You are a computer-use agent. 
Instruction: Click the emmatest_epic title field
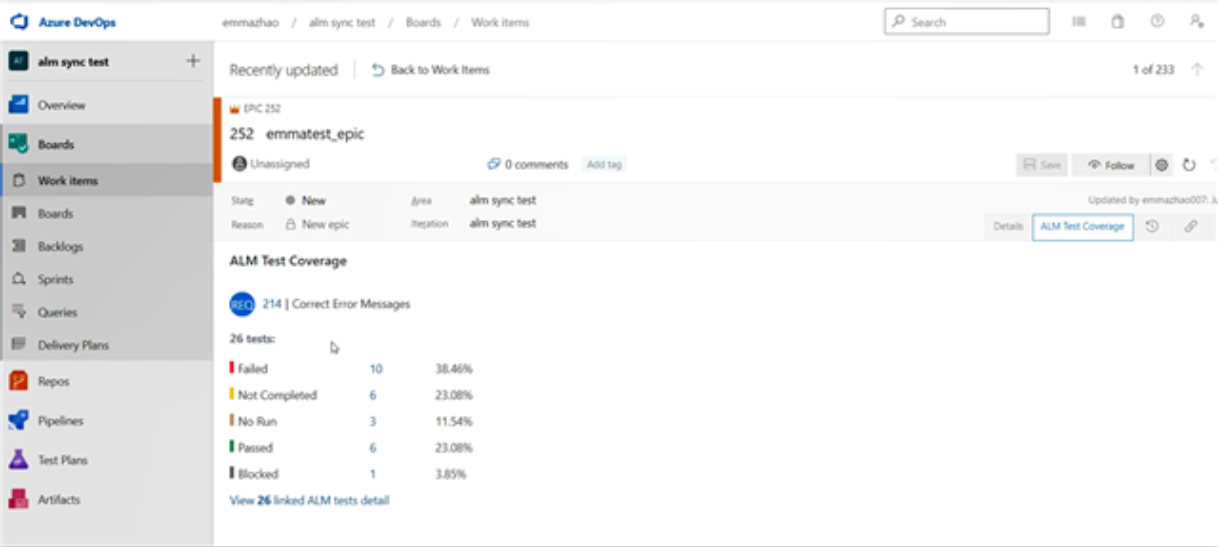click(315, 134)
